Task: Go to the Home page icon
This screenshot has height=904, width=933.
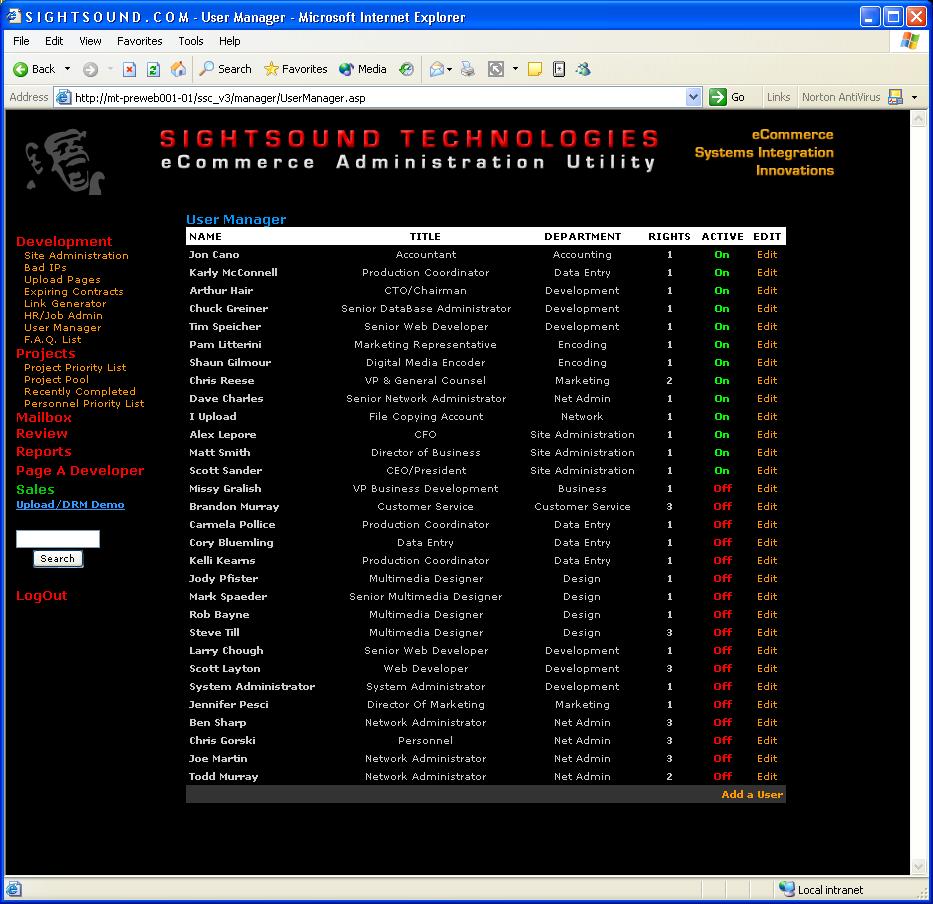Action: tap(178, 70)
